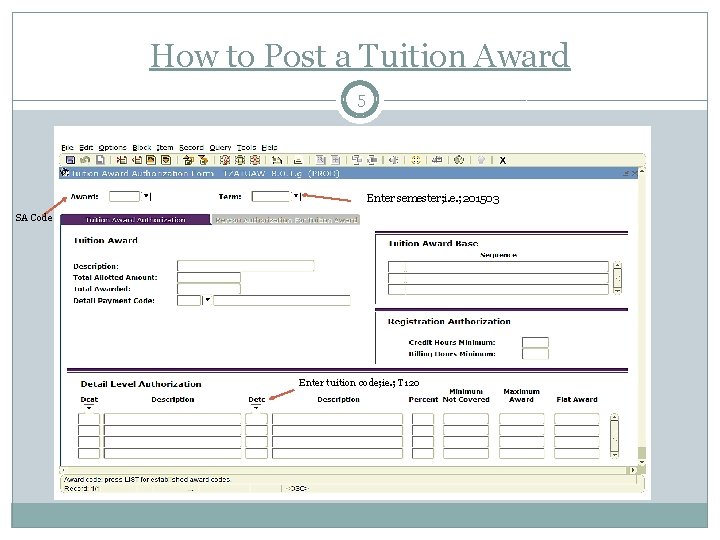Click the Tuition Award Base scrollbar
720x540 pixels.
tap(618, 278)
